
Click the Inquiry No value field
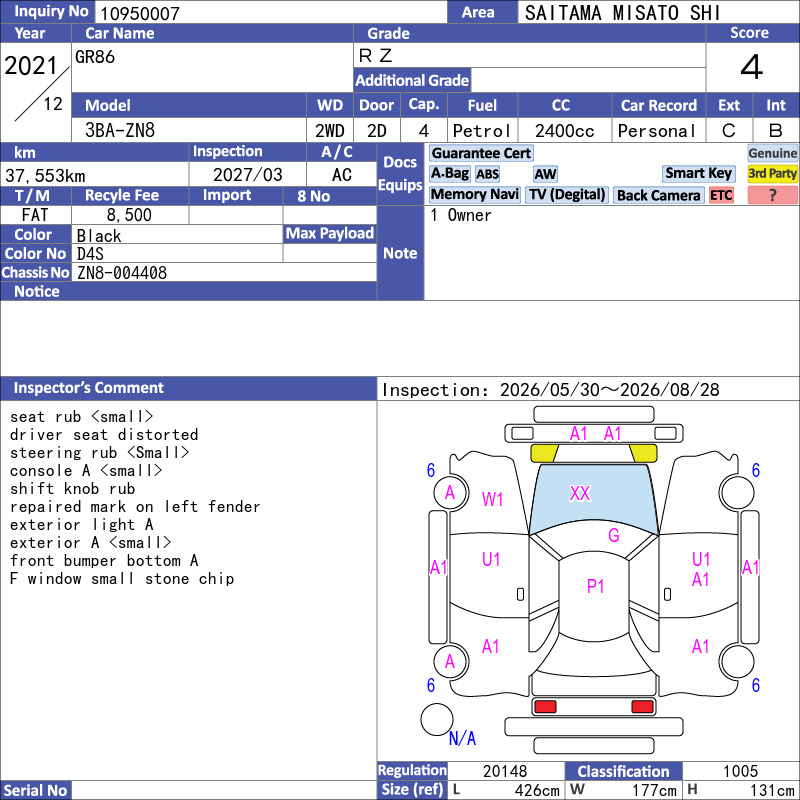[x=271, y=13]
